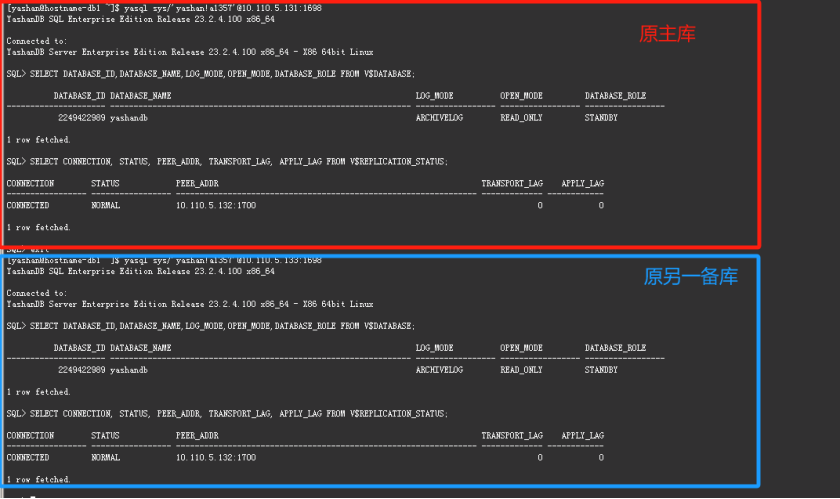Screen dimensions: 840x499
Task: Click ARCHIVELOG value in the lower 10.110.5.133 session
Action: pyautogui.click(x=439, y=370)
